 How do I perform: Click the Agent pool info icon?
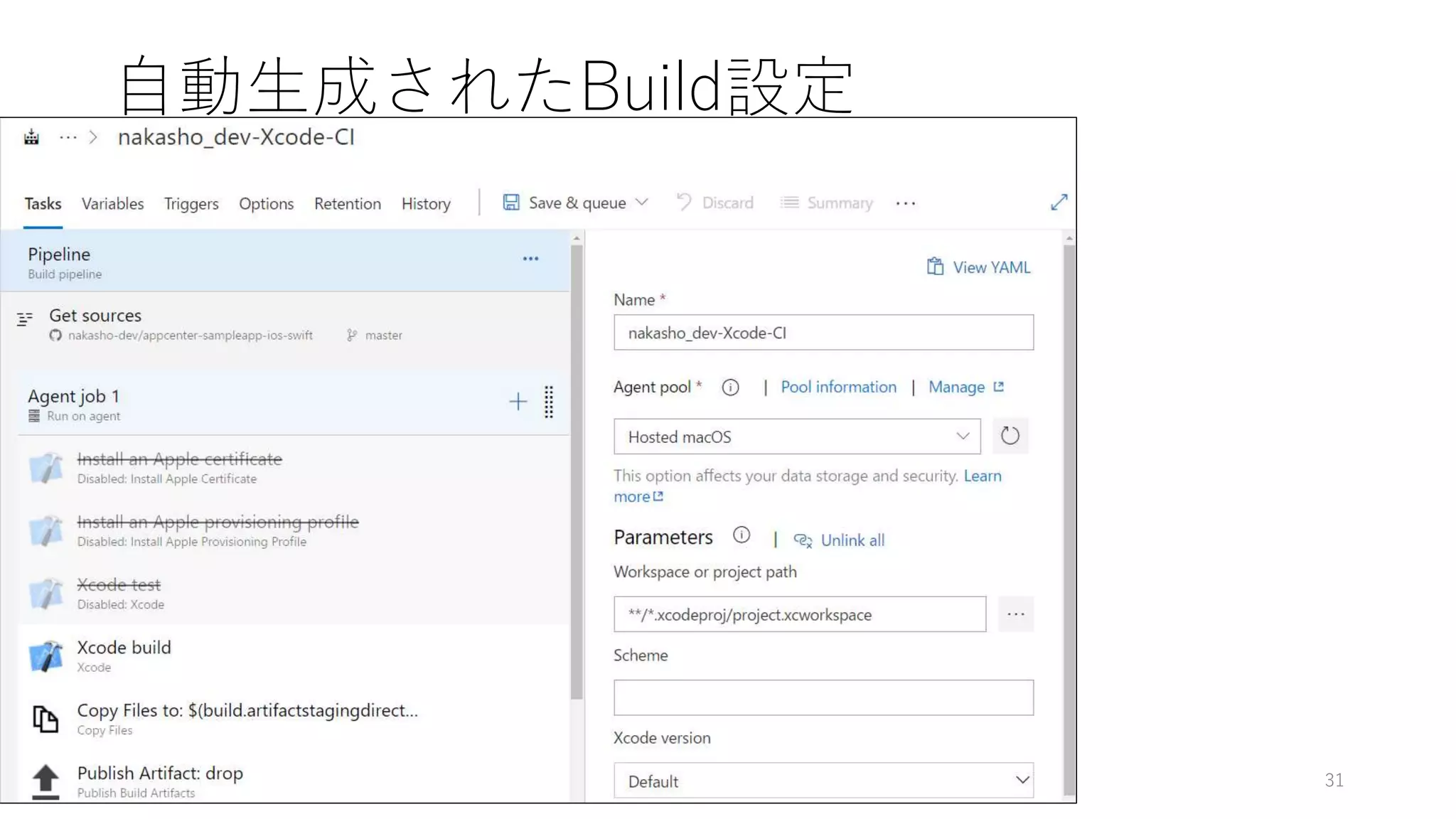click(x=730, y=387)
